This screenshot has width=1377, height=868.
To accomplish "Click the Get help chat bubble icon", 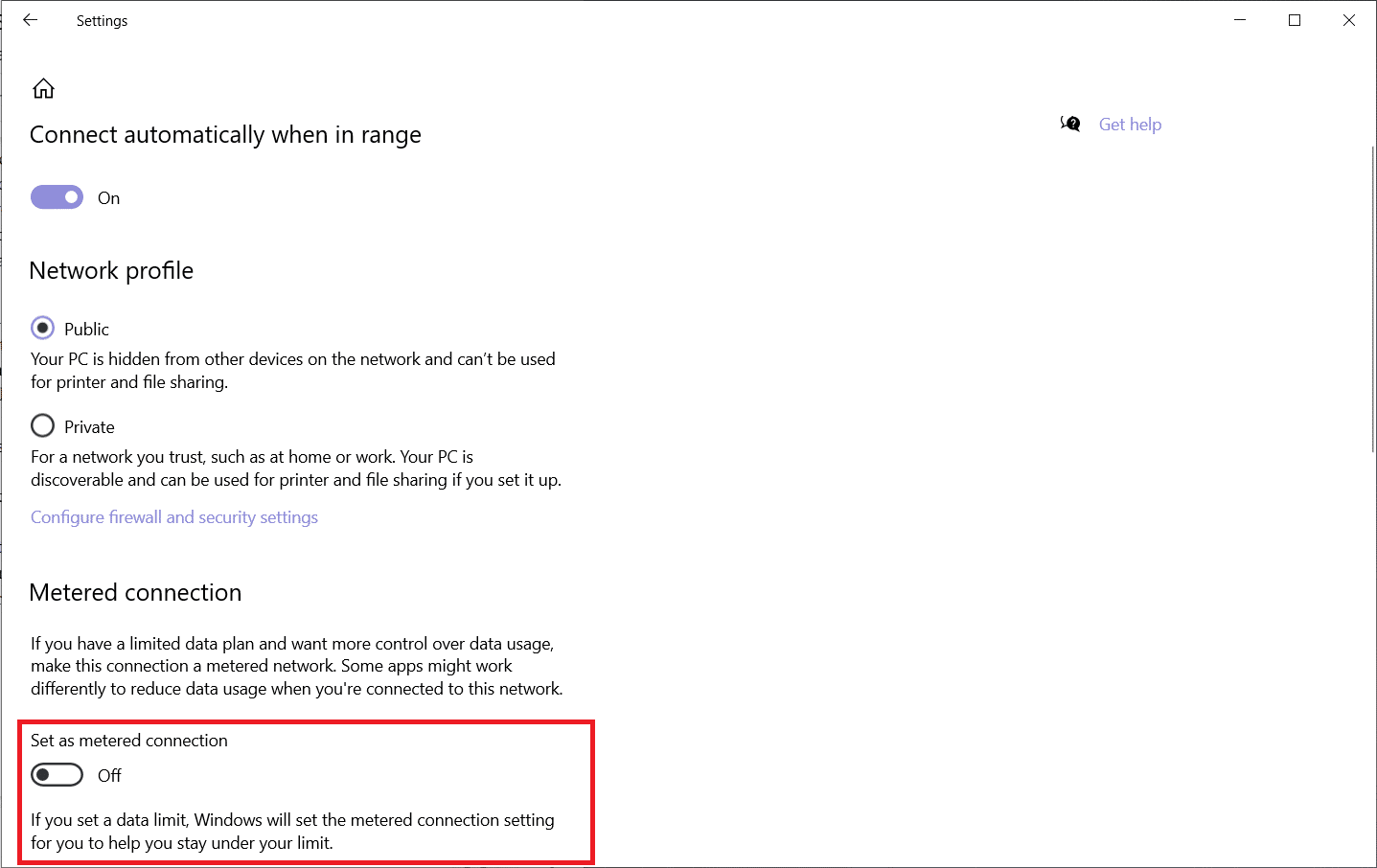I will tap(1070, 124).
